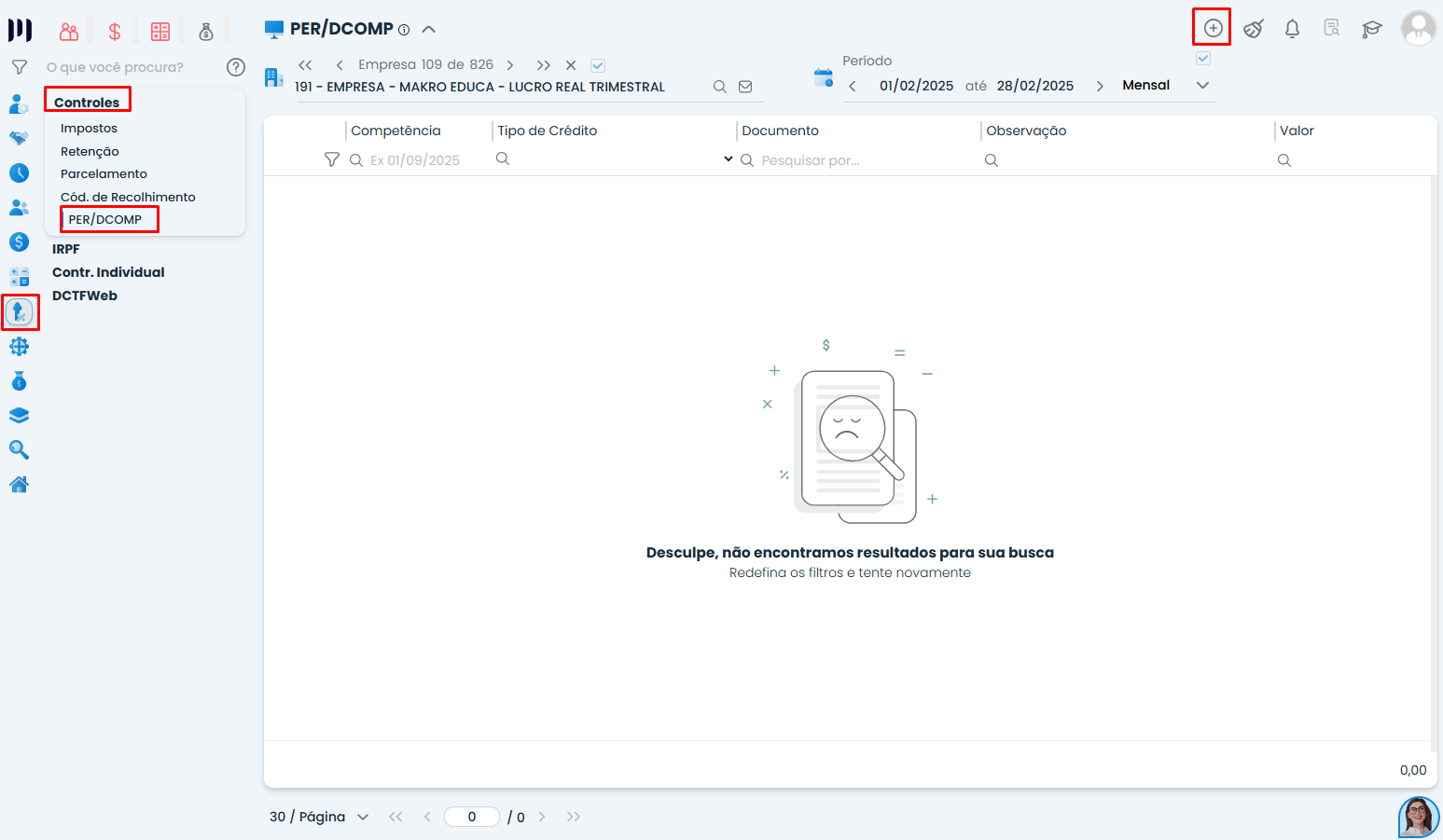Click the user profile avatar
The height and width of the screenshot is (840, 1443).
pos(1418,28)
